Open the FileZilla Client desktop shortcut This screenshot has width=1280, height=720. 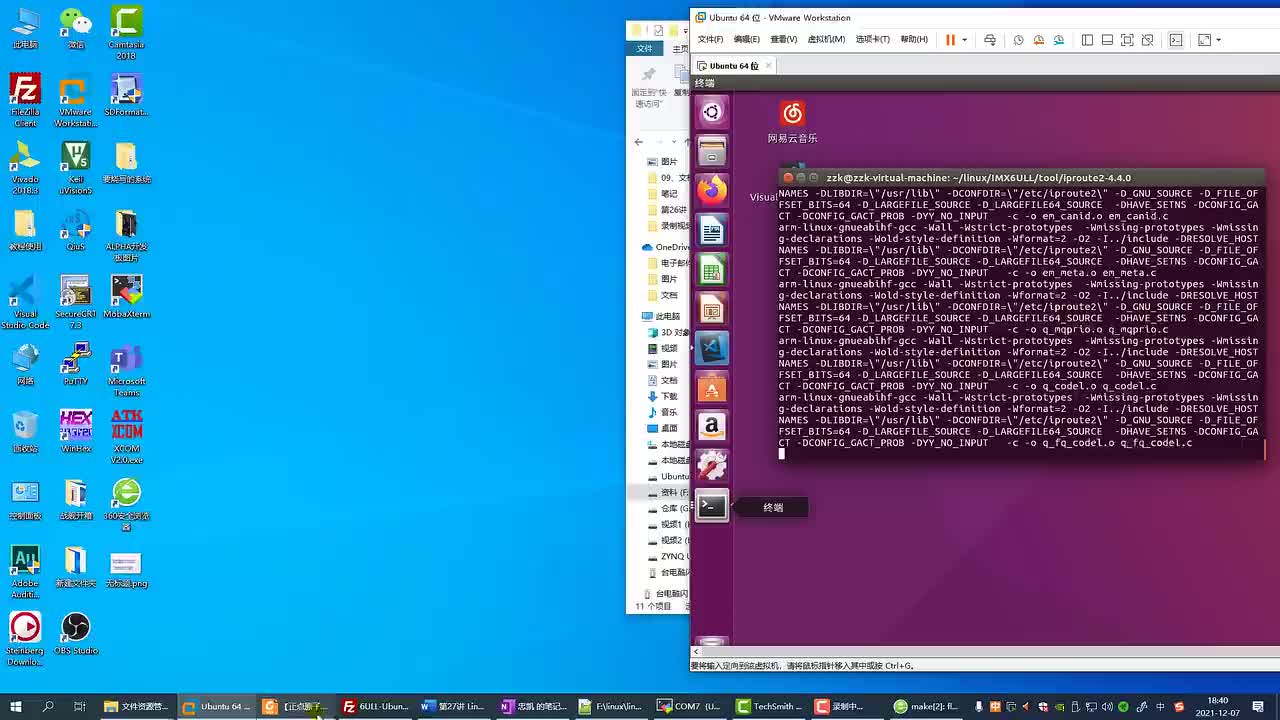[25, 101]
